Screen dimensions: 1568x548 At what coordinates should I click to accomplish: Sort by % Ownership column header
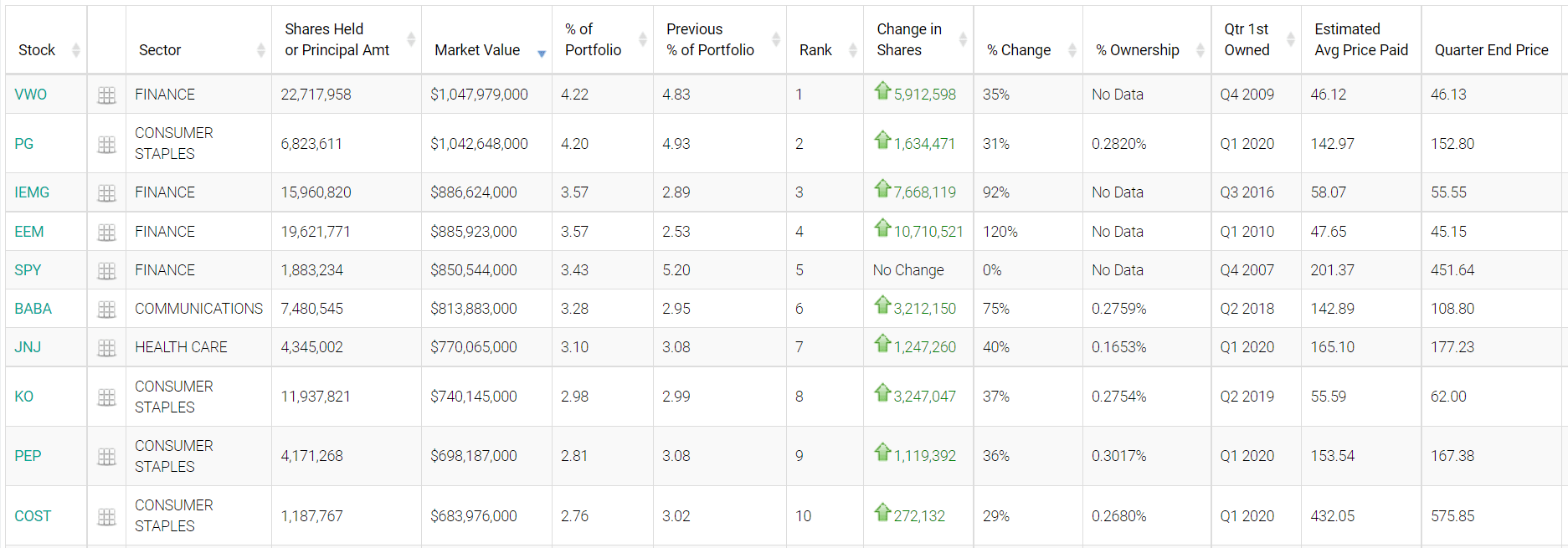pyautogui.click(x=1147, y=39)
